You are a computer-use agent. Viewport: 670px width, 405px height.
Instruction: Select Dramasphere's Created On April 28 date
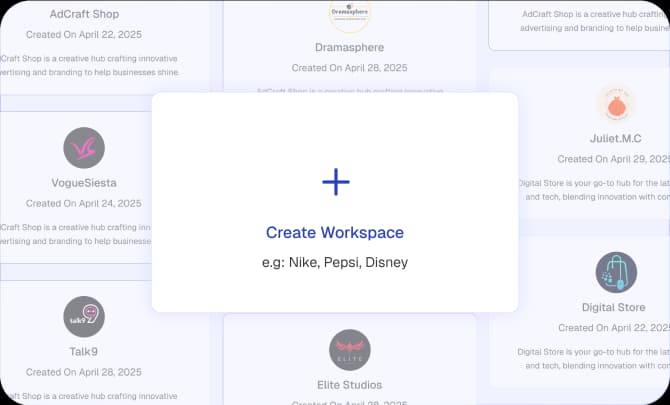(x=349, y=67)
